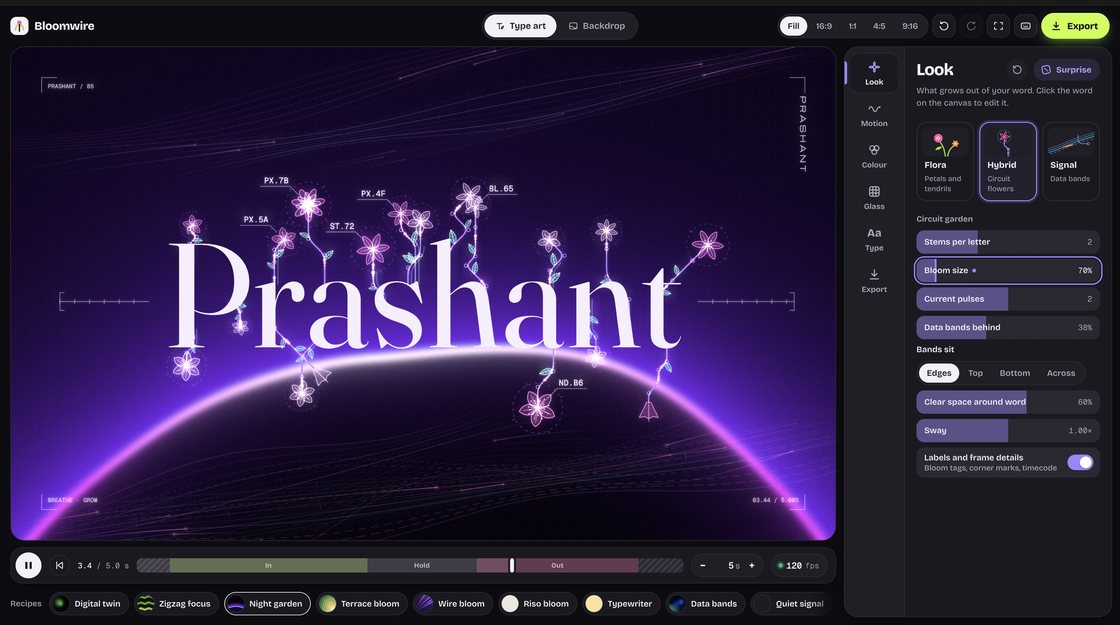Screen dimensions: 1120x625
Task: Adjust the Sway slider
Action: pyautogui.click(x=1007, y=430)
